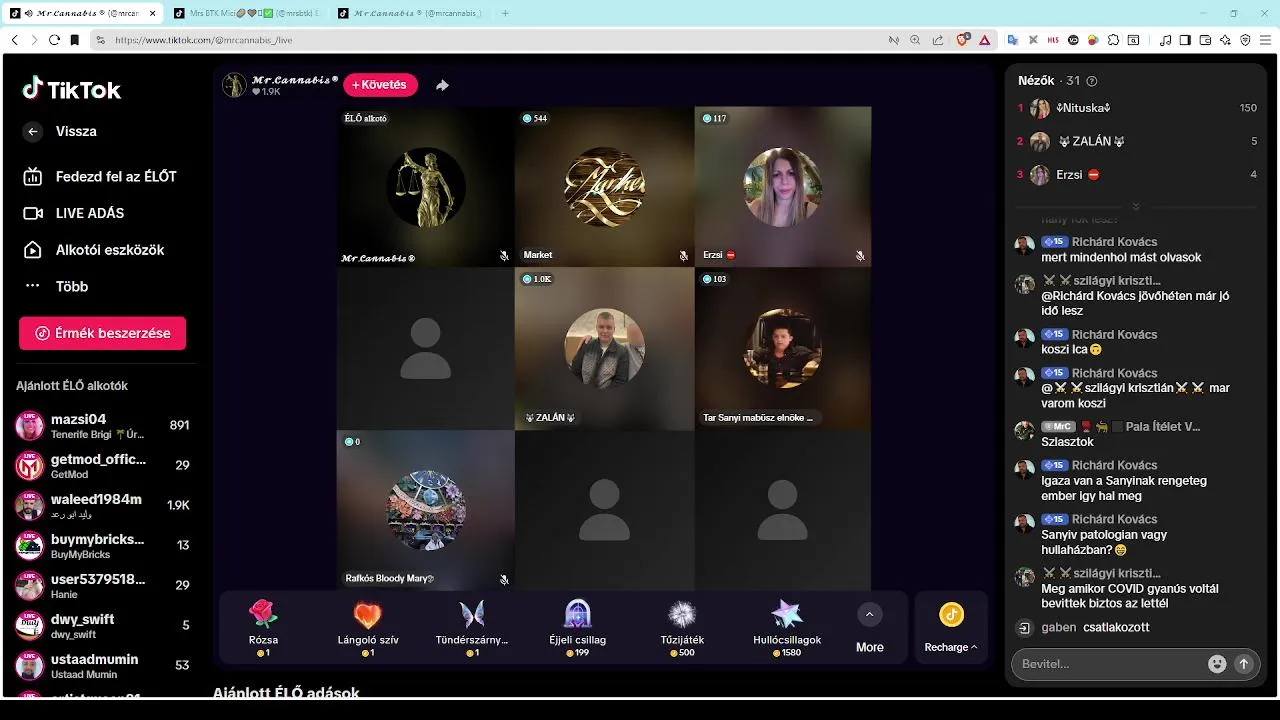The image size is (1280, 720).
Task: Share the live with the arrow icon
Action: 442,85
